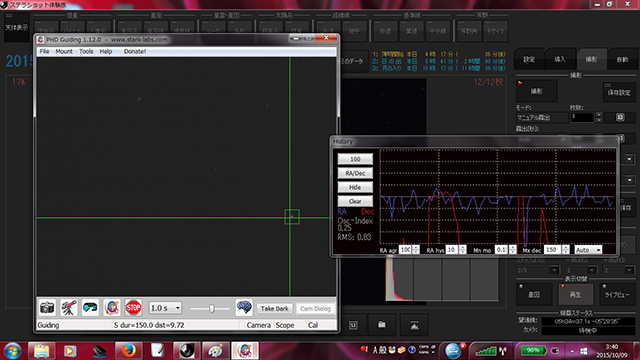Toggle the RA/Dec button in History
The width and height of the screenshot is (640, 360).
tap(355, 173)
